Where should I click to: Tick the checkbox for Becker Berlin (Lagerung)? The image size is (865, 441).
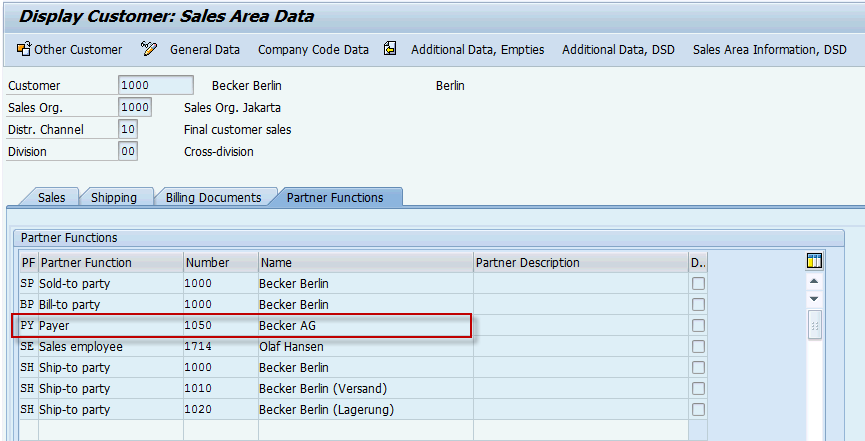[x=698, y=410]
